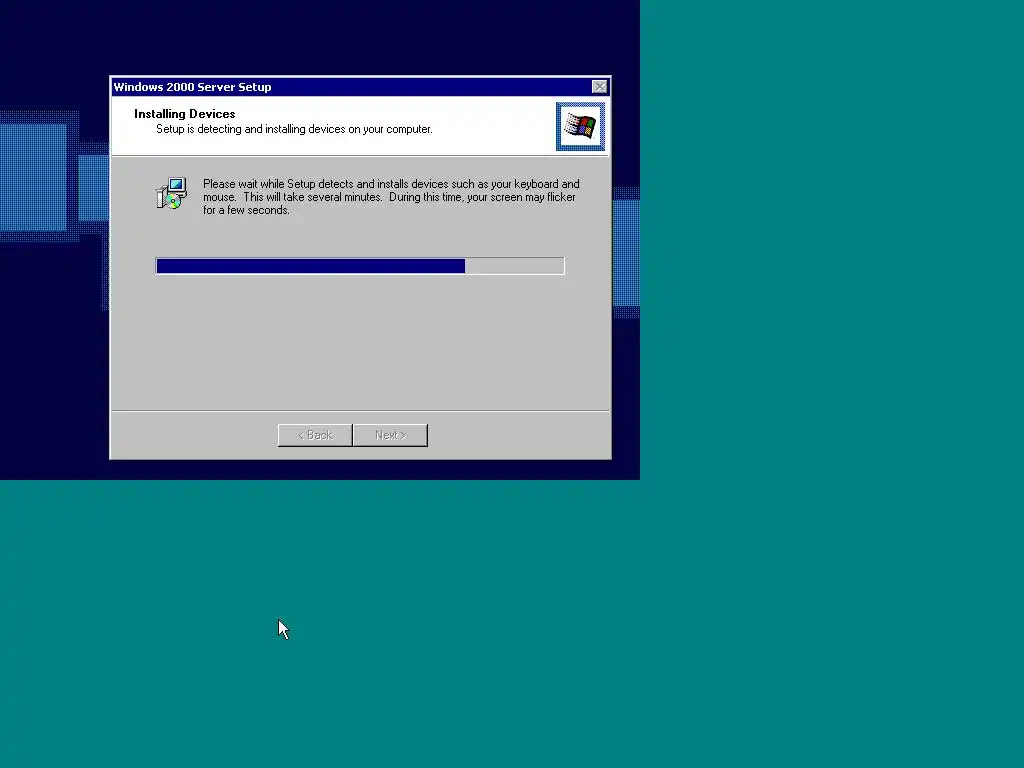Click the text 'Setup is detecting and installing devices'
1024x768 pixels.
250,129
